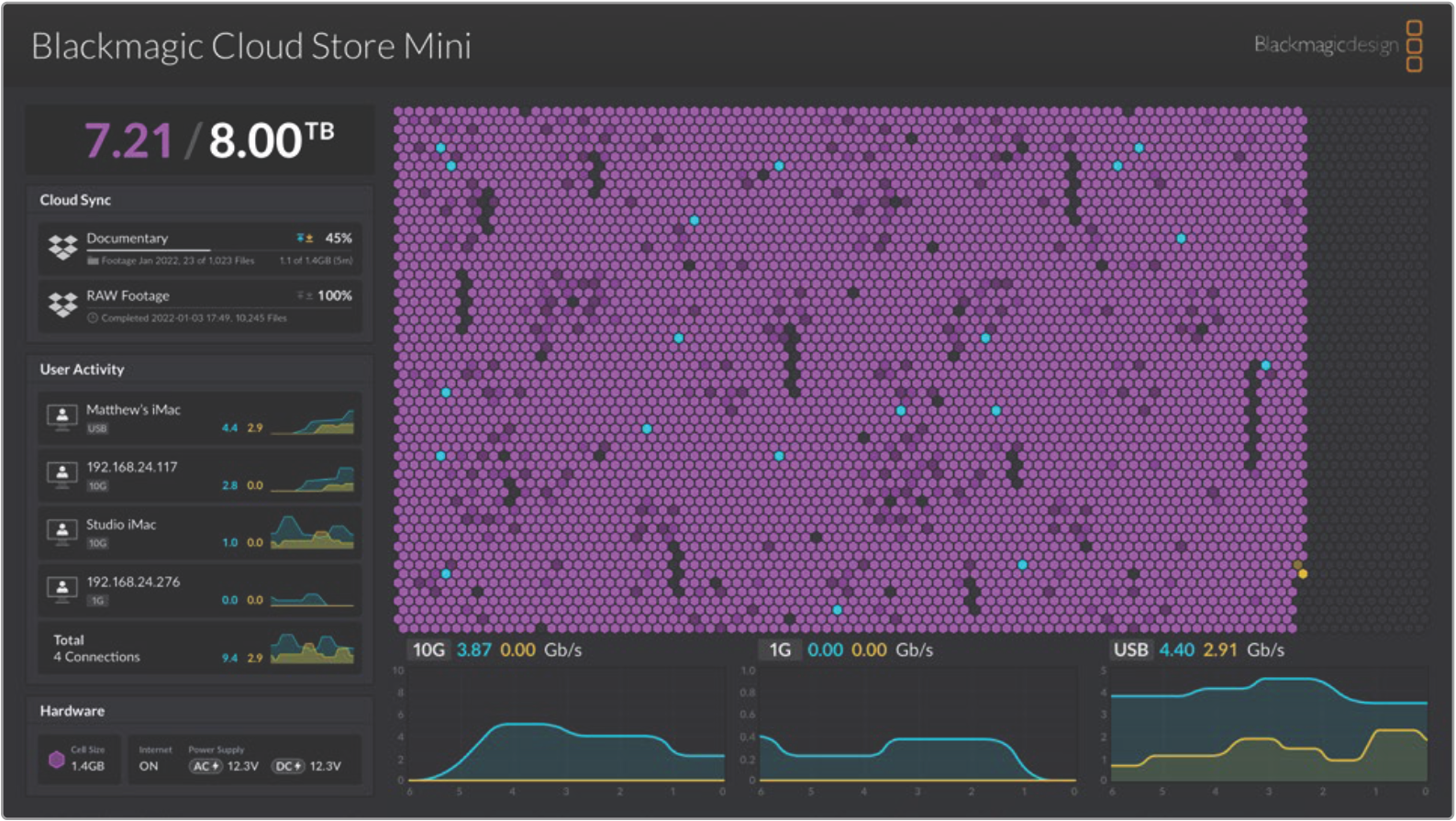Click the User Activity heading
Viewport: 1456px width, 821px height.
tap(82, 370)
